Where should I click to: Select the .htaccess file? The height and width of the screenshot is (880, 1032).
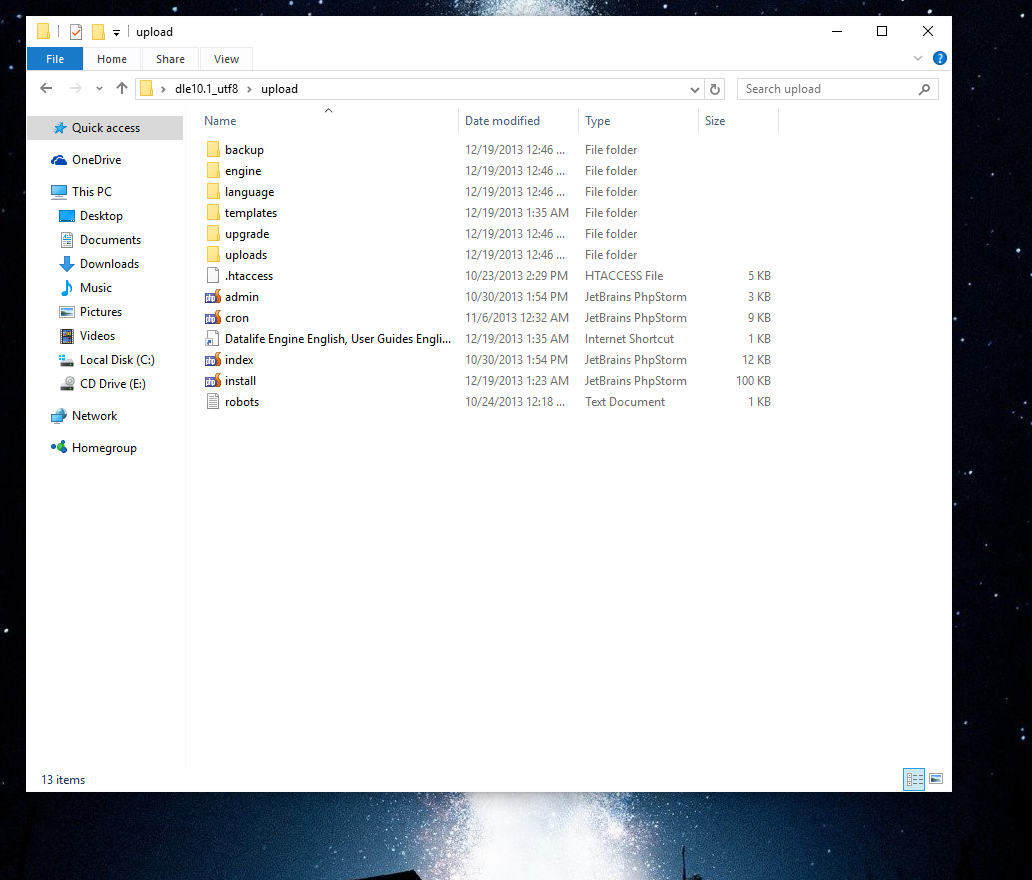coord(248,276)
